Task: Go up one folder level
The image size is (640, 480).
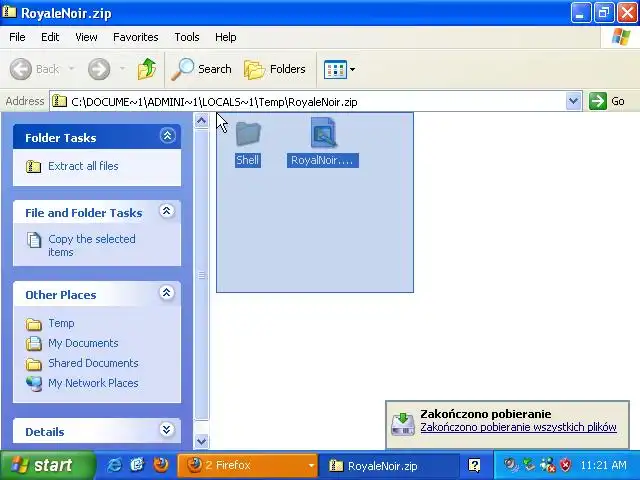Action: (x=147, y=69)
